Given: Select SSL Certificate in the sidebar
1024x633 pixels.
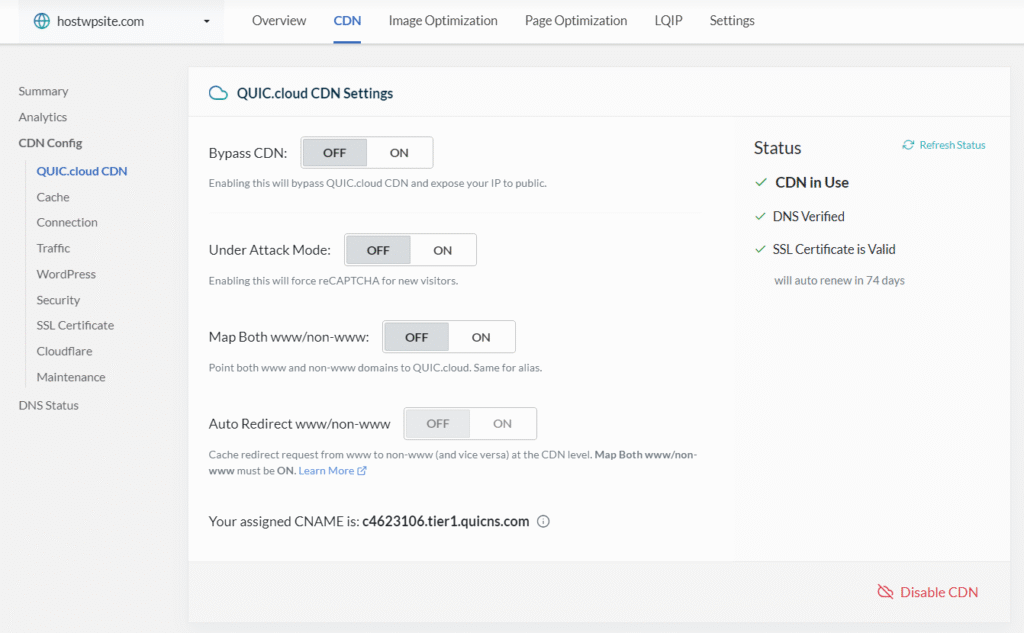Looking at the screenshot, I should pyautogui.click(x=74, y=325).
